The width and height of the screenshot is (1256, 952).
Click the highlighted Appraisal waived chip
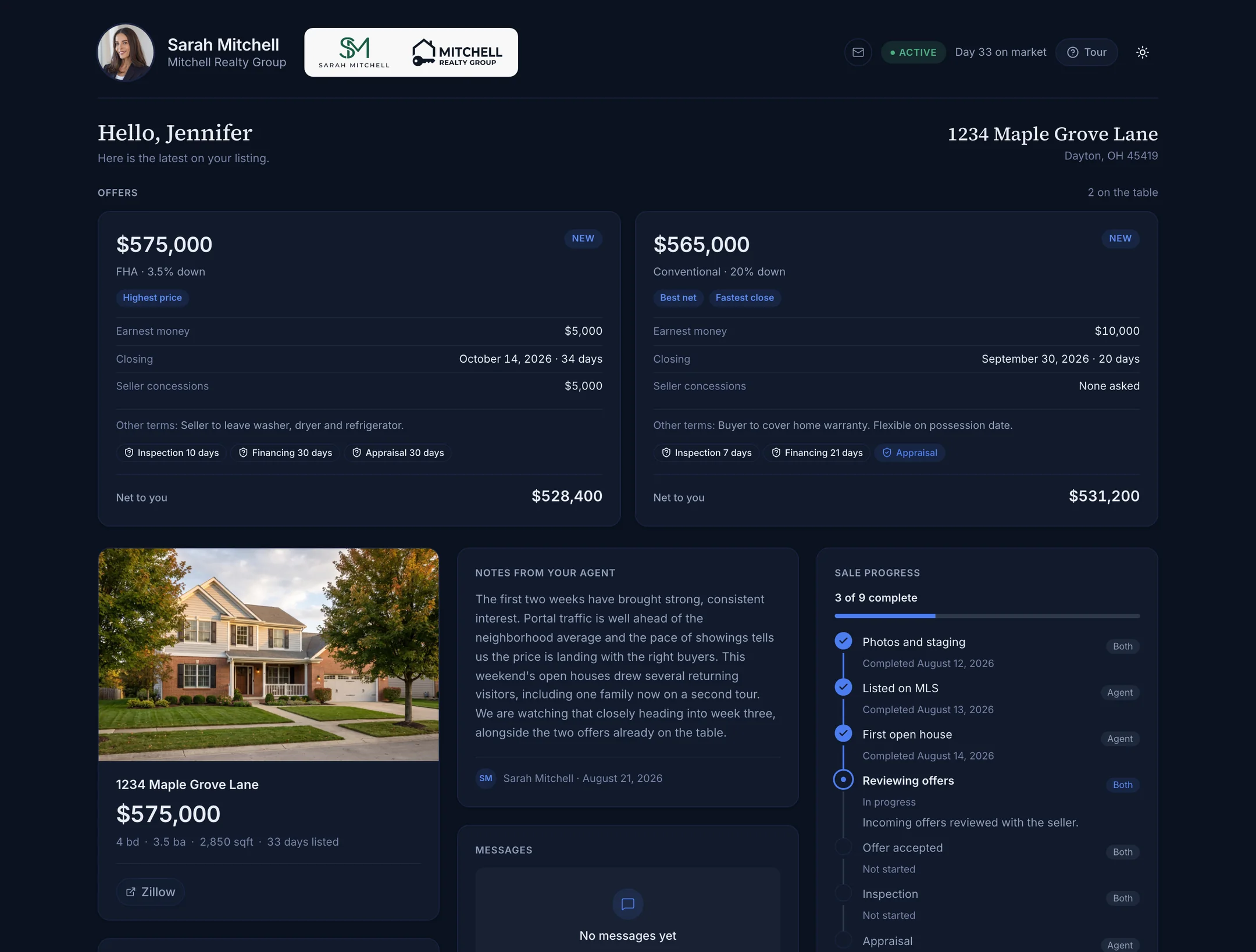point(909,453)
